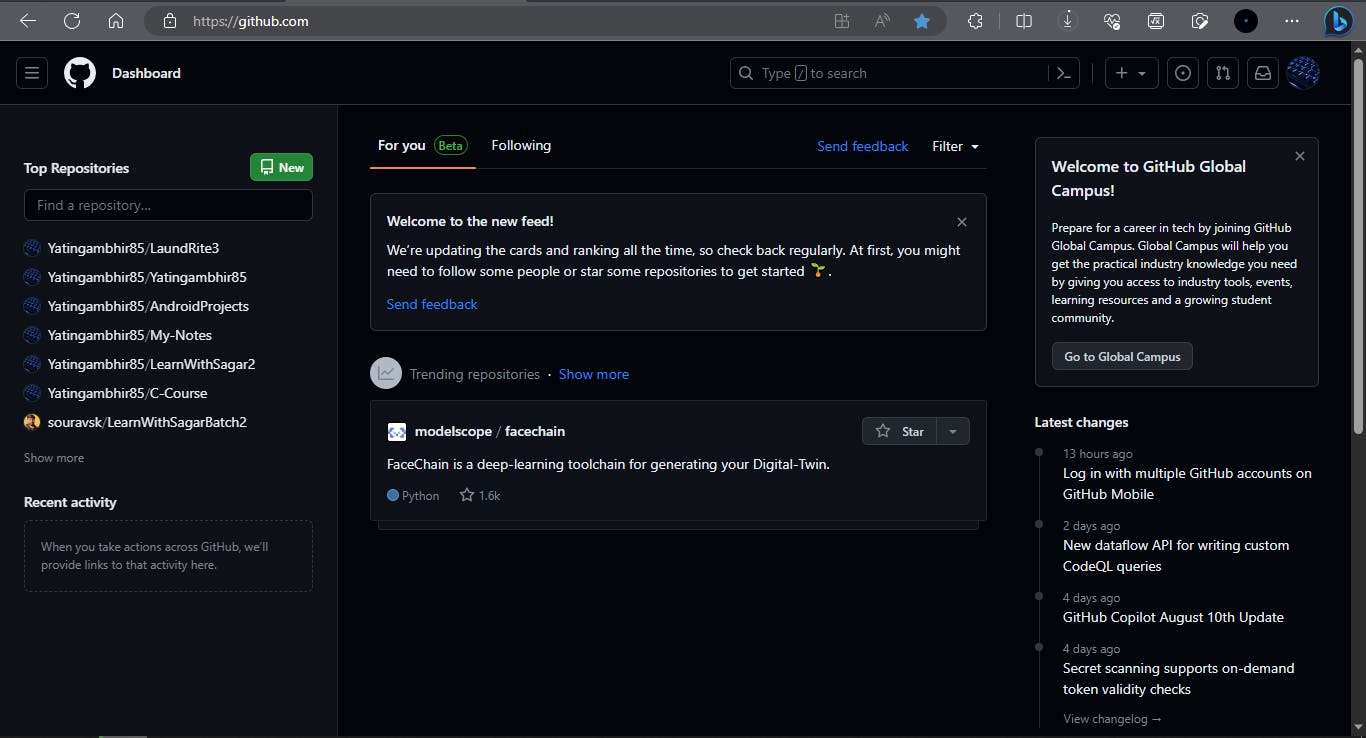The width and height of the screenshot is (1366, 738).
Task: Open the Web capture screenshot icon
Action: click(x=1200, y=20)
